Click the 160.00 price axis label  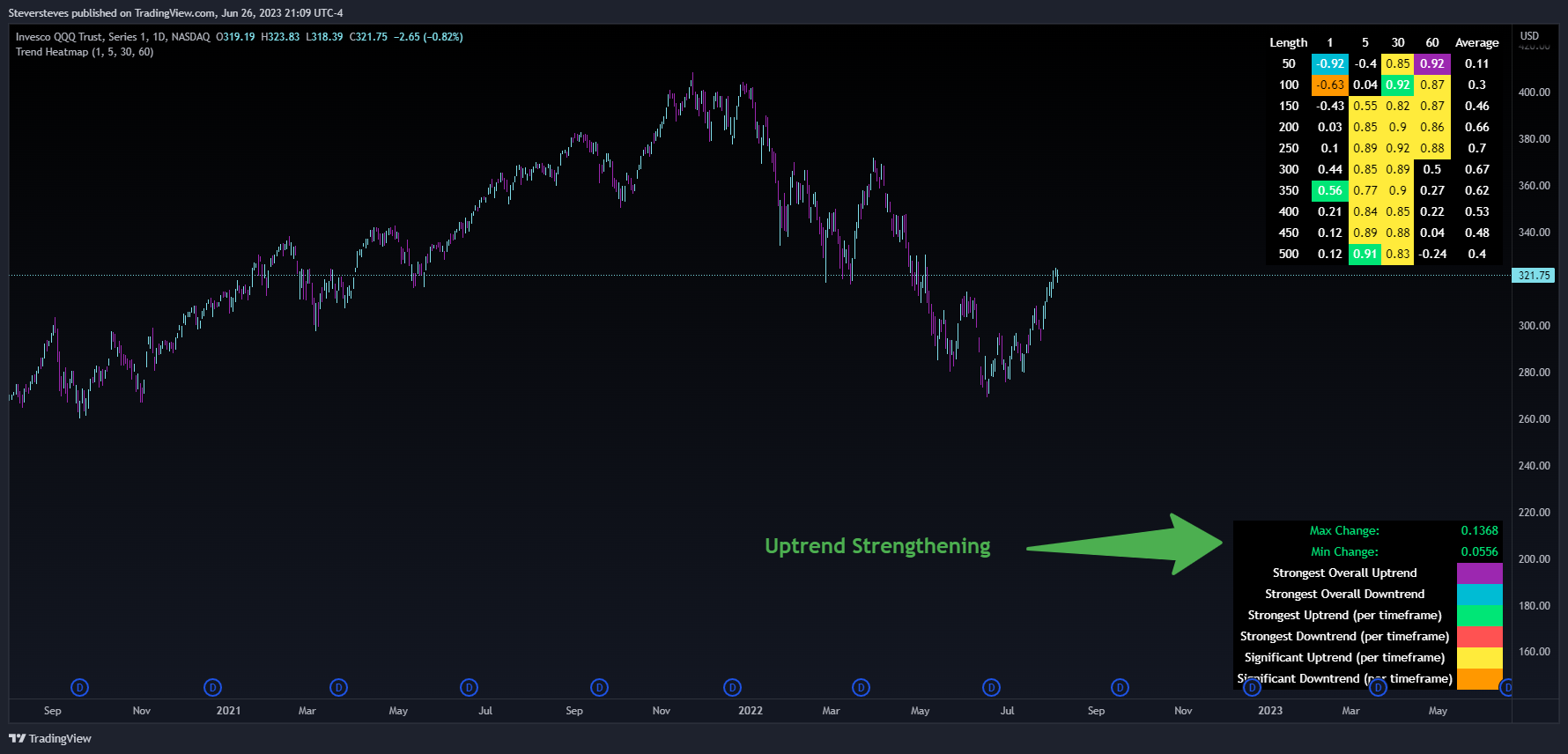[1535, 652]
